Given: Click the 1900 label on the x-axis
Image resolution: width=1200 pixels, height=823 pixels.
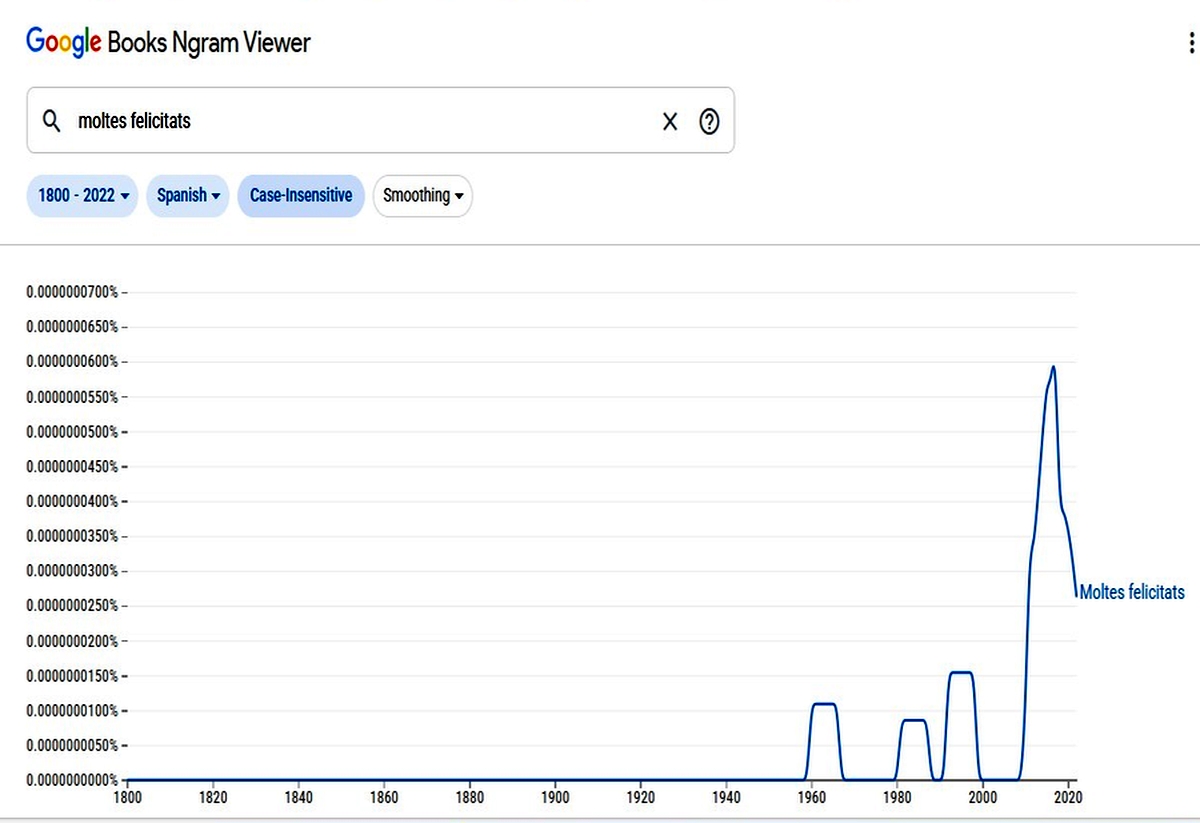Looking at the screenshot, I should pyautogui.click(x=555, y=797).
